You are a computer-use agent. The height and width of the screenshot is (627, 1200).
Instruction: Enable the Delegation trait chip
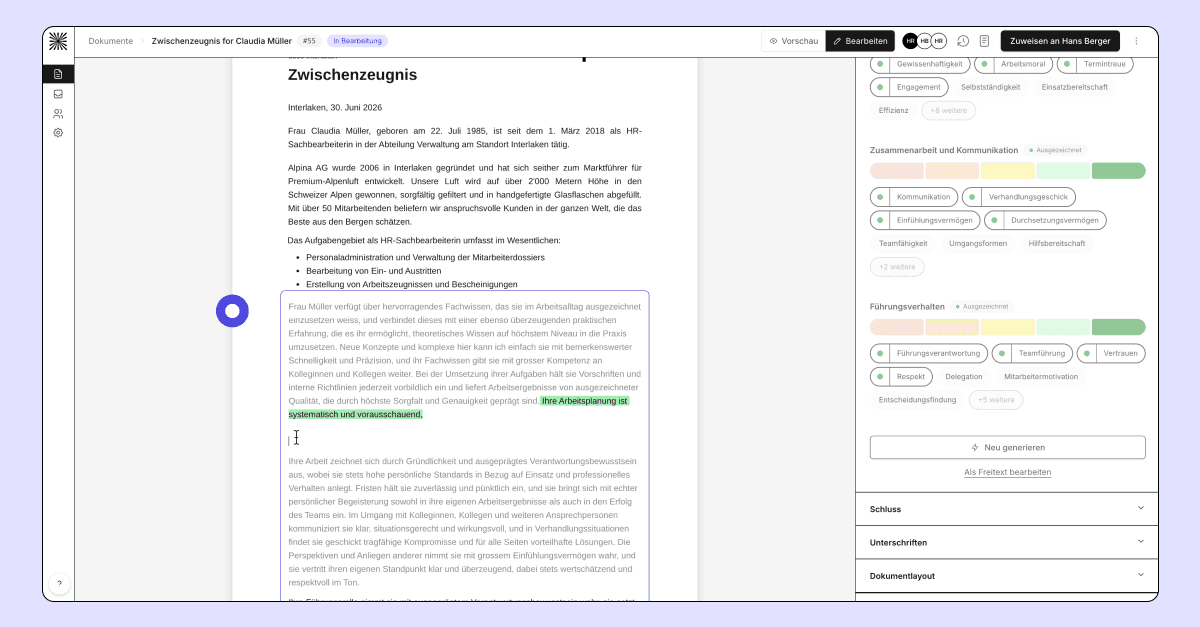click(964, 377)
